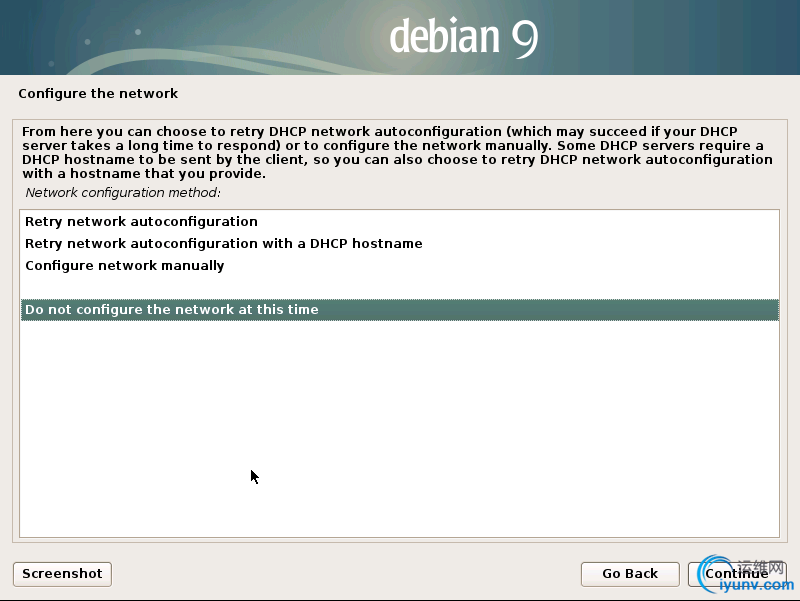Image resolution: width=800 pixels, height=601 pixels.
Task: Choose Retry network autoconfiguration with a DHCP hostname
Action: 399,244
